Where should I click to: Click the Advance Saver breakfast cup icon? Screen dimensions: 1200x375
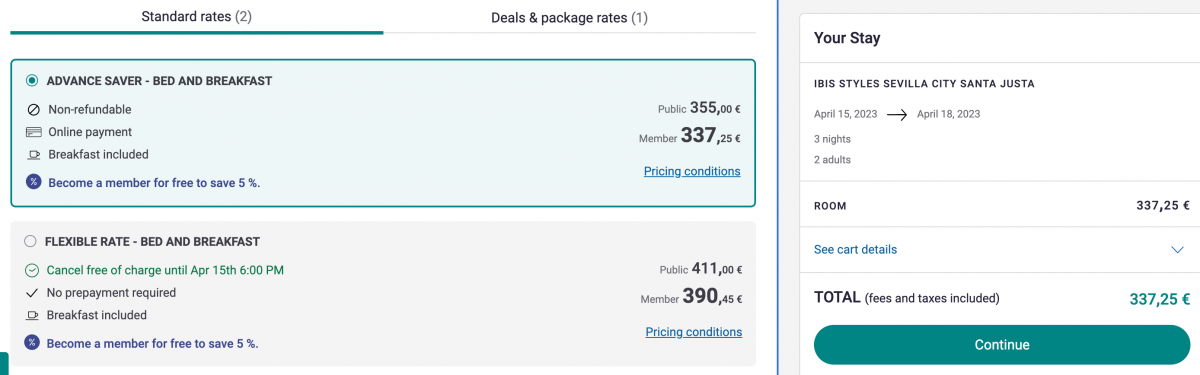coord(33,155)
